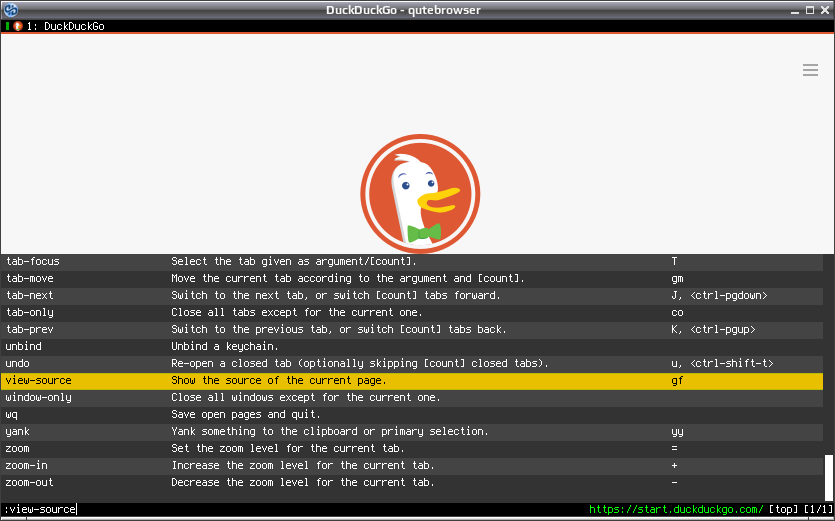
Task: Click description 'Save open pages and quit.'
Action: coord(245,414)
